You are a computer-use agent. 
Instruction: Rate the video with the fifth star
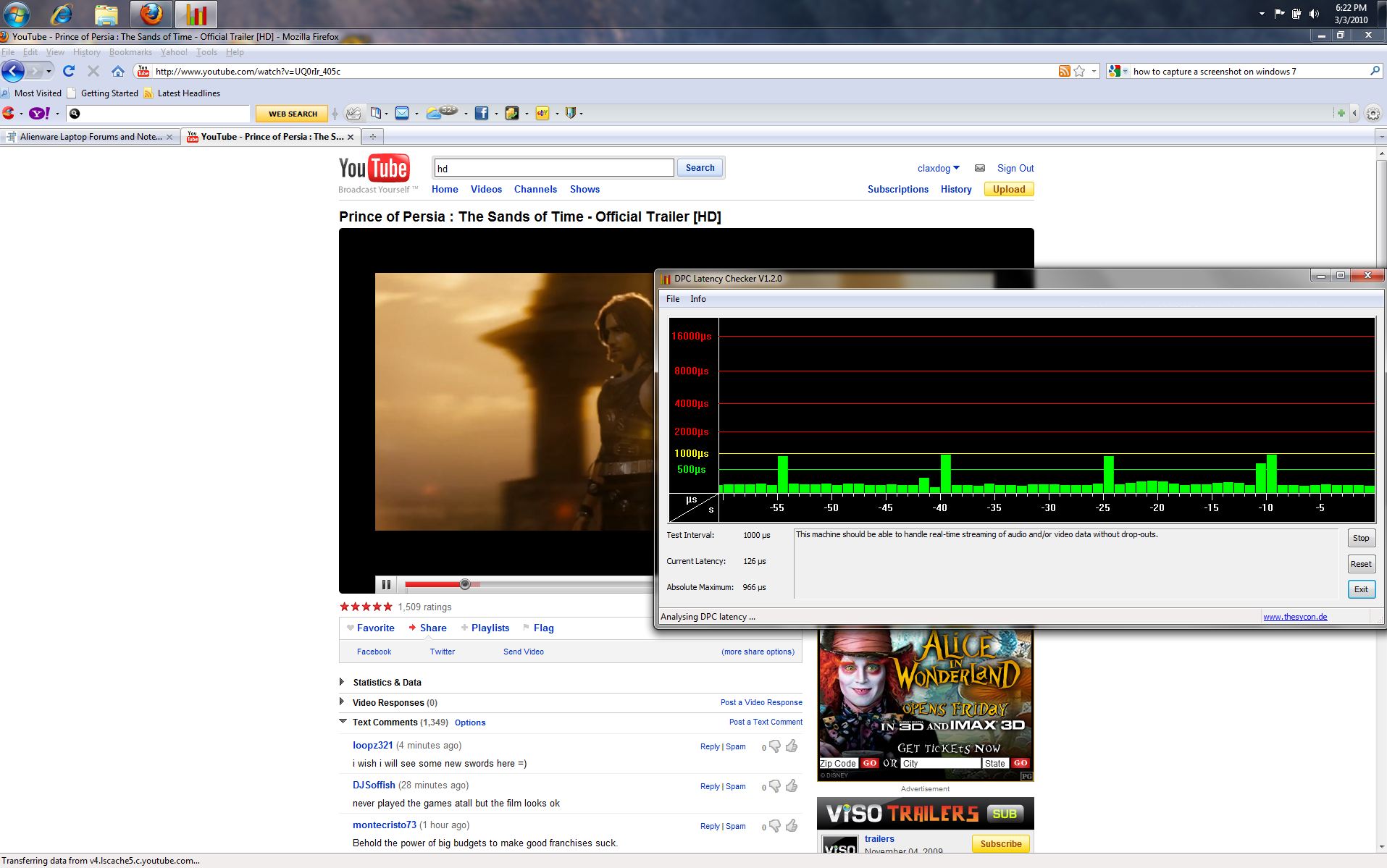387,607
